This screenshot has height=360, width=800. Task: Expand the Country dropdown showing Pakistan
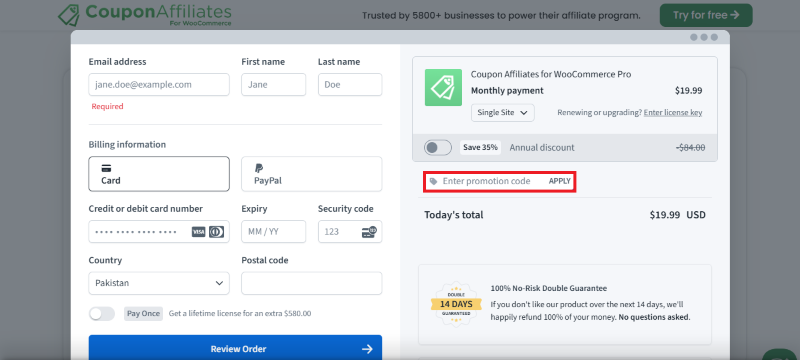click(159, 283)
